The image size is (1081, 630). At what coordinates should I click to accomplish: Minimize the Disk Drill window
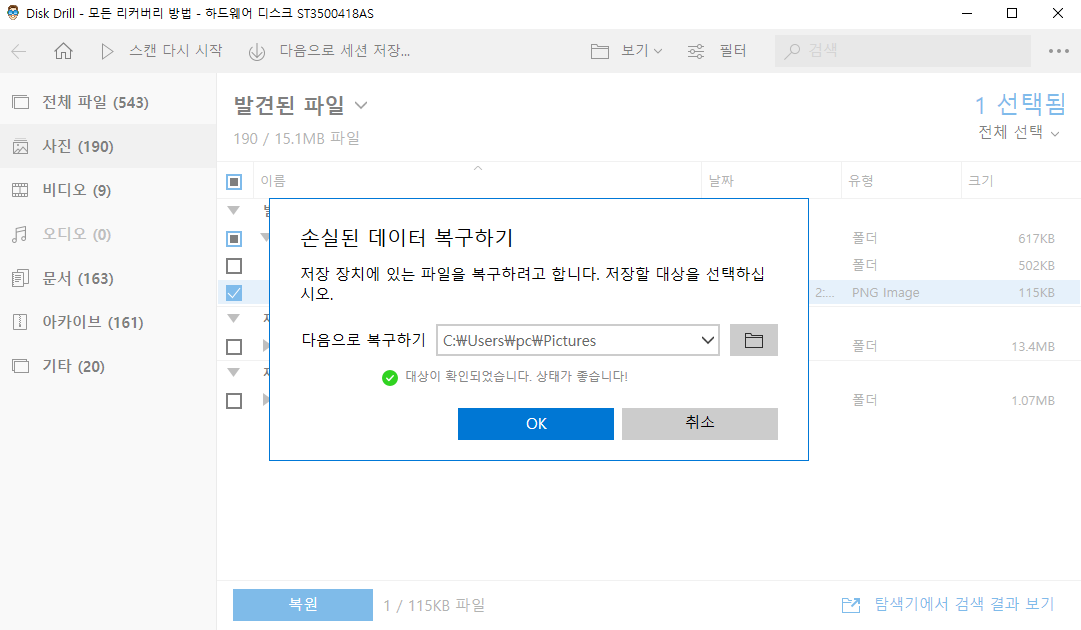click(x=967, y=13)
